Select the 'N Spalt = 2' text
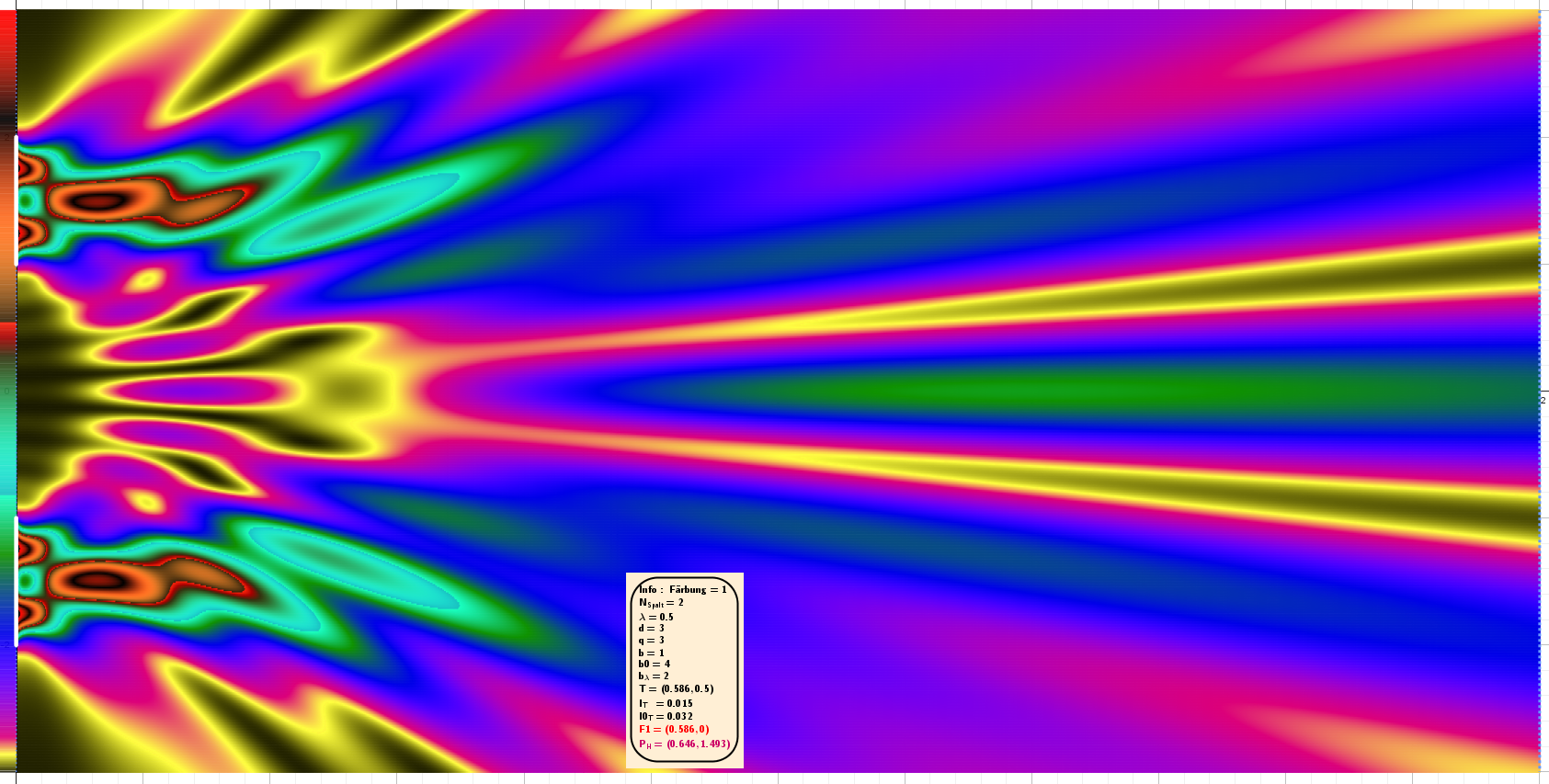The image size is (1549, 784). 661,603
